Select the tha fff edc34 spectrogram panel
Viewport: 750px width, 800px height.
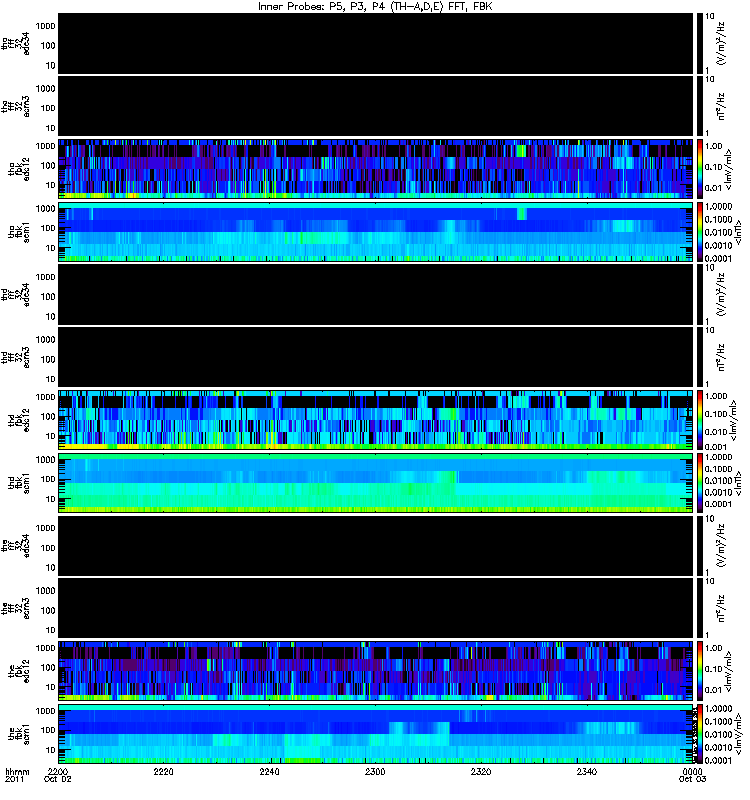(376, 43)
